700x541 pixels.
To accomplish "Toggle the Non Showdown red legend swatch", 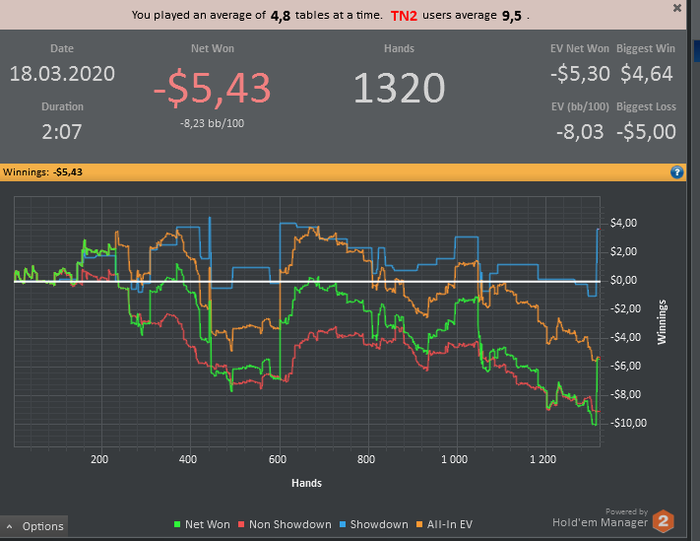I will tap(241, 524).
